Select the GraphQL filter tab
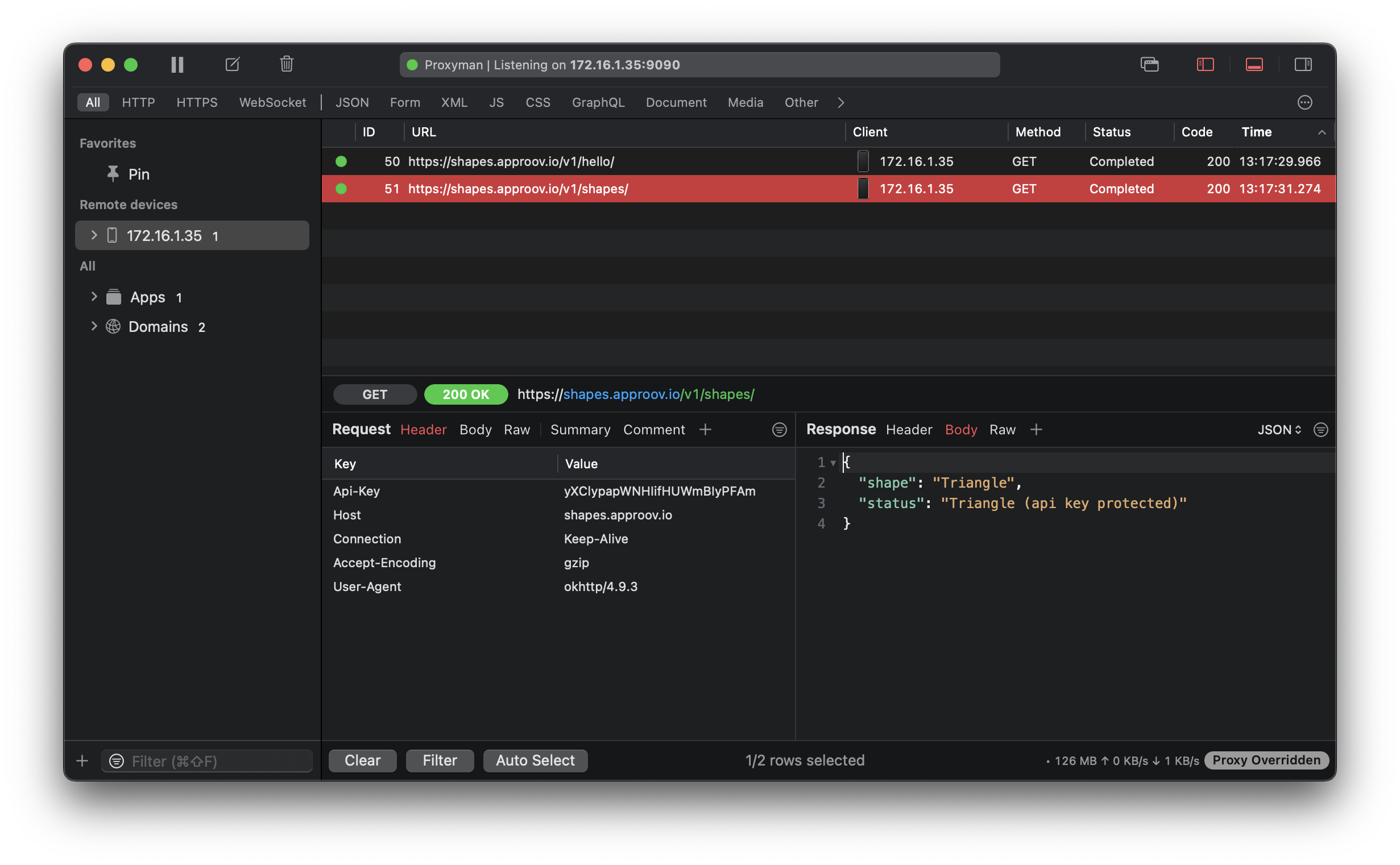The image size is (1400, 865). pos(598,102)
